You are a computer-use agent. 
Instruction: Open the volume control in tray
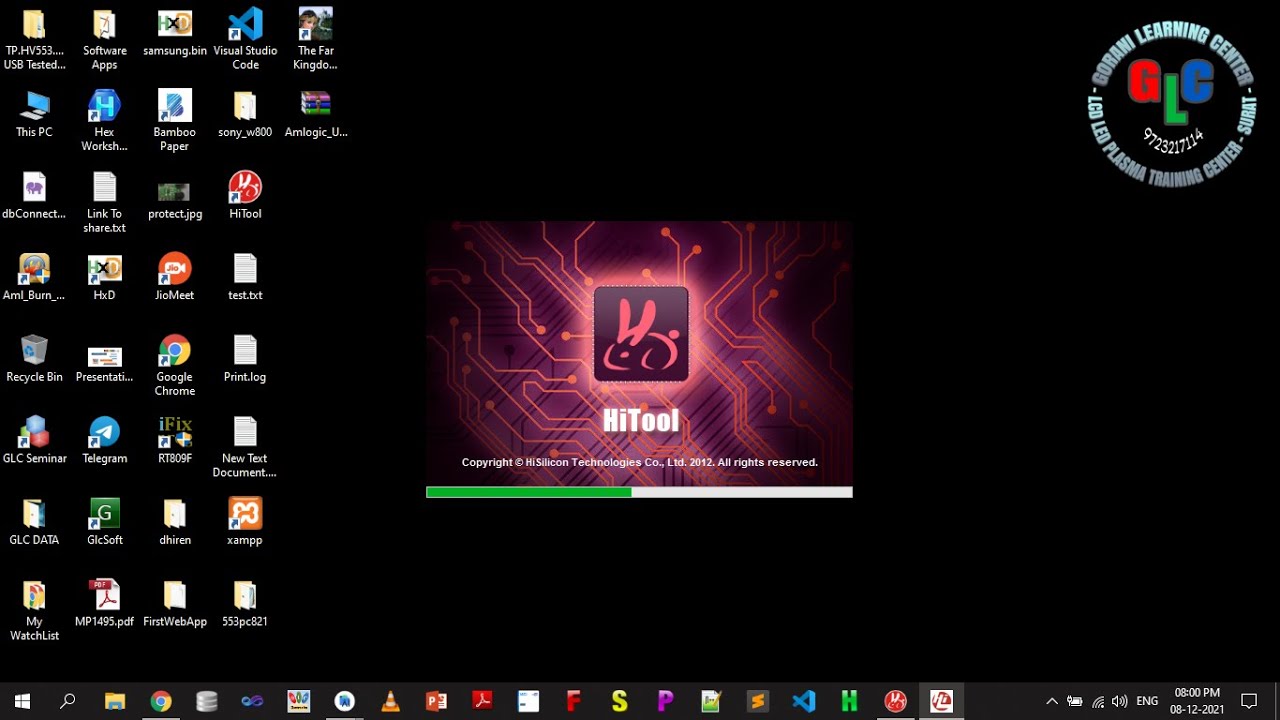coord(1119,701)
